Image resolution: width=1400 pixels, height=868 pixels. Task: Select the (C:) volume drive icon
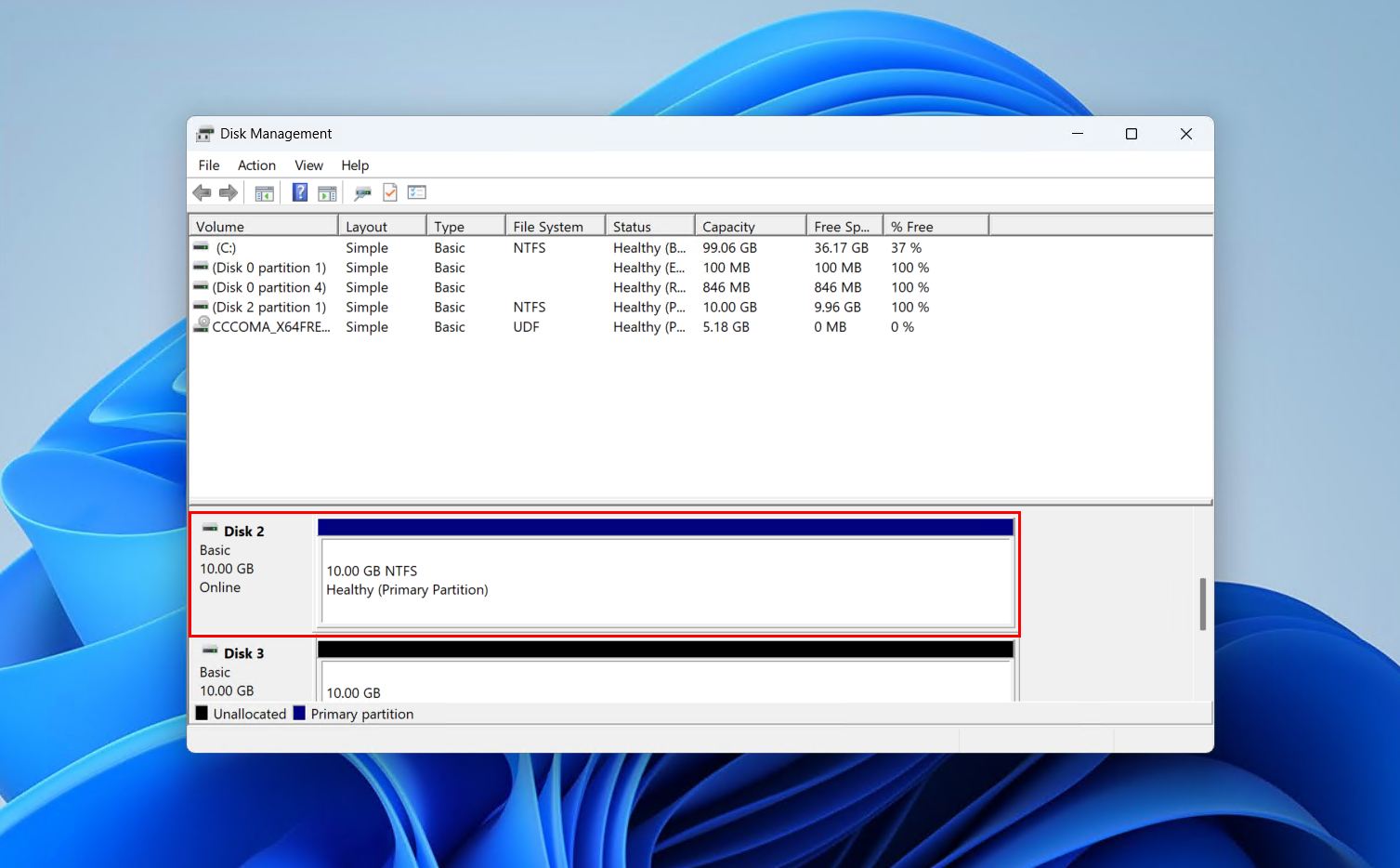click(201, 247)
